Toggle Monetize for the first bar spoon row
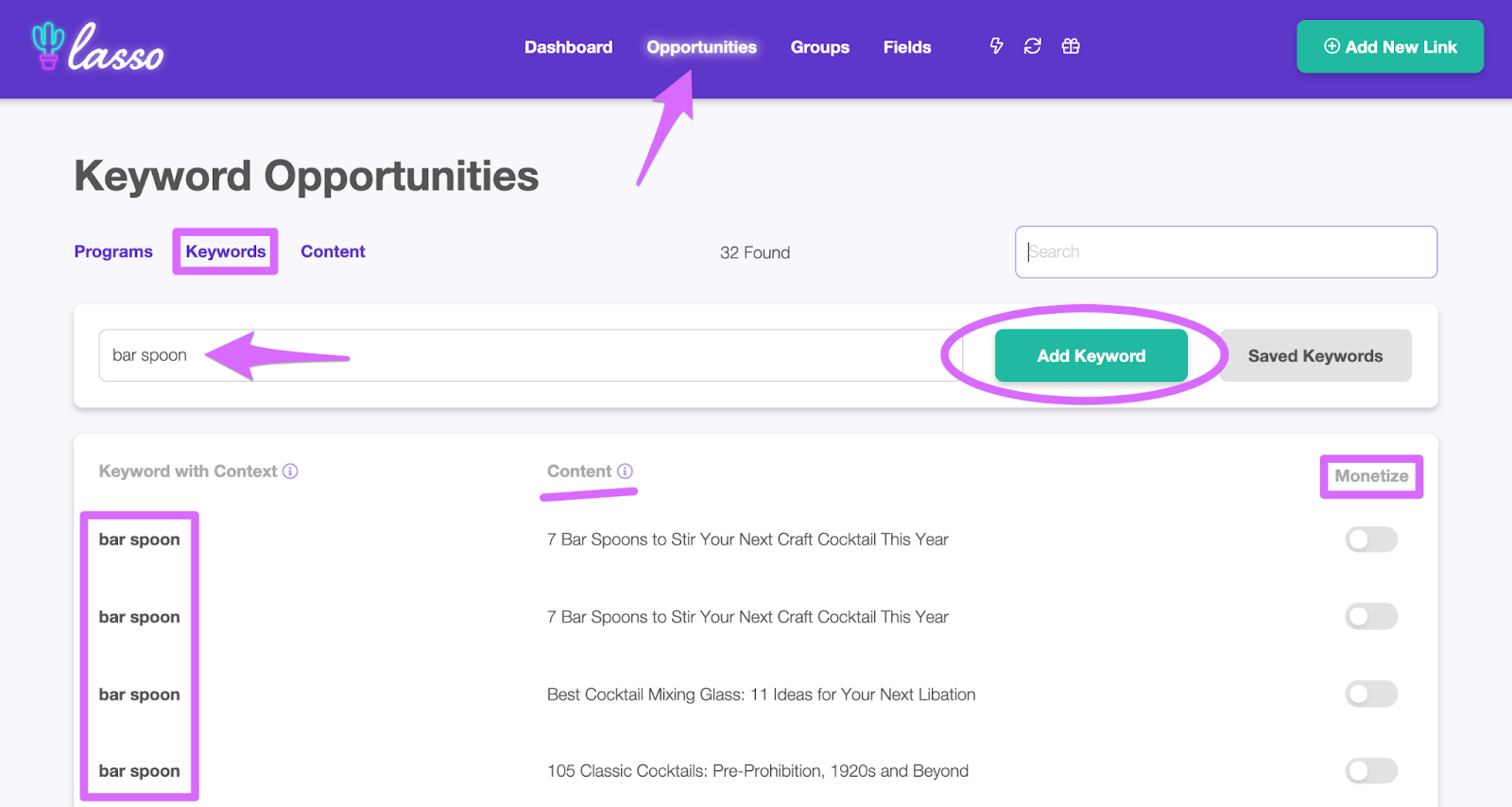The image size is (1512, 807). (1371, 540)
